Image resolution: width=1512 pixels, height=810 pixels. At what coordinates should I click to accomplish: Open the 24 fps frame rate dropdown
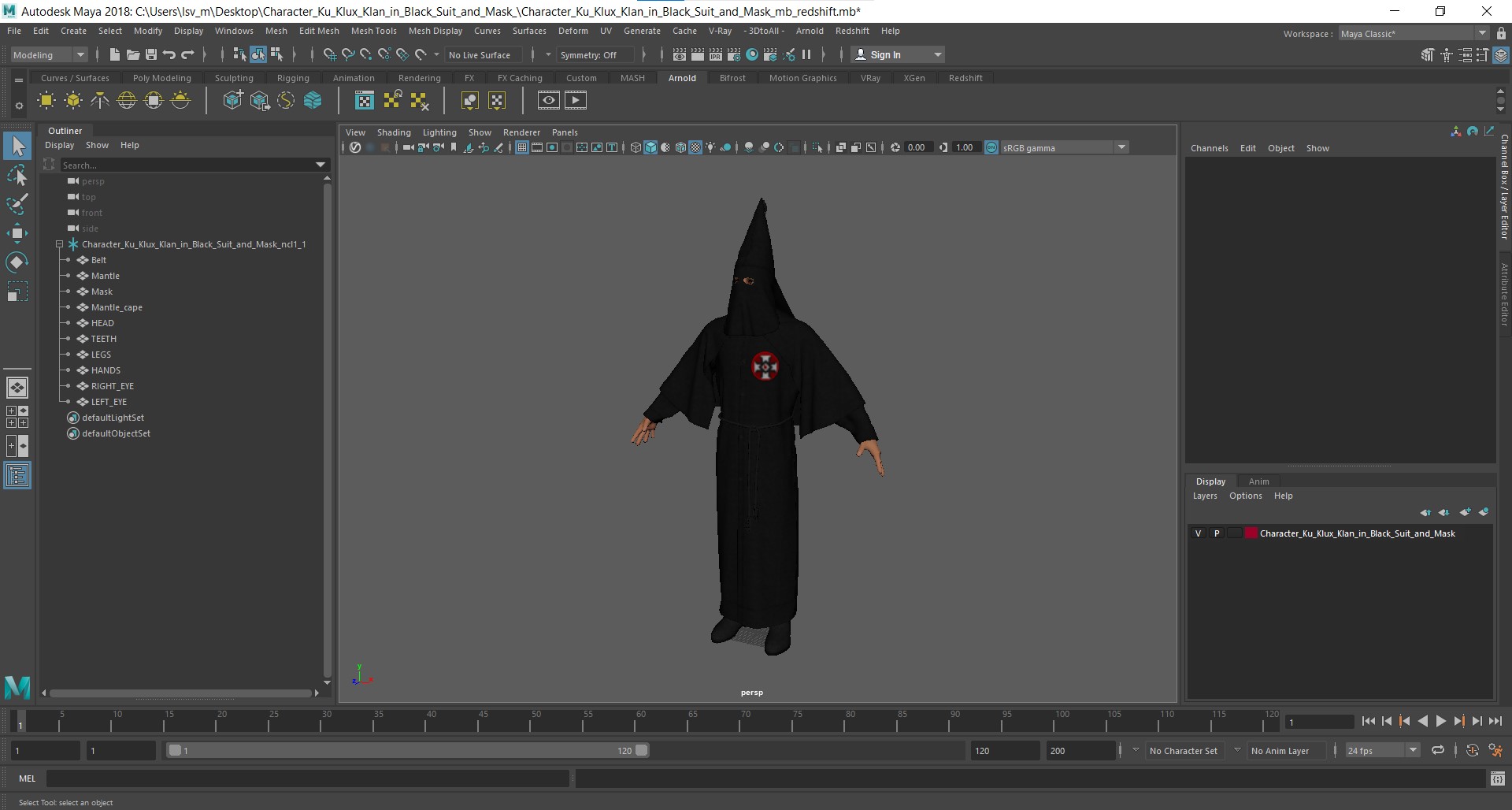(1382, 750)
